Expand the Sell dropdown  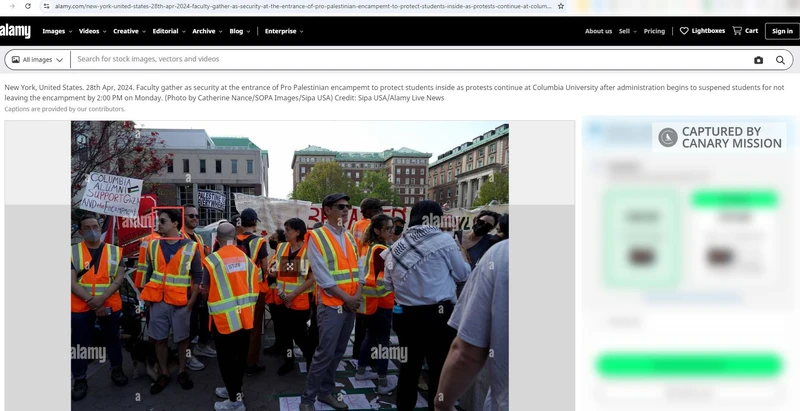[x=626, y=31]
